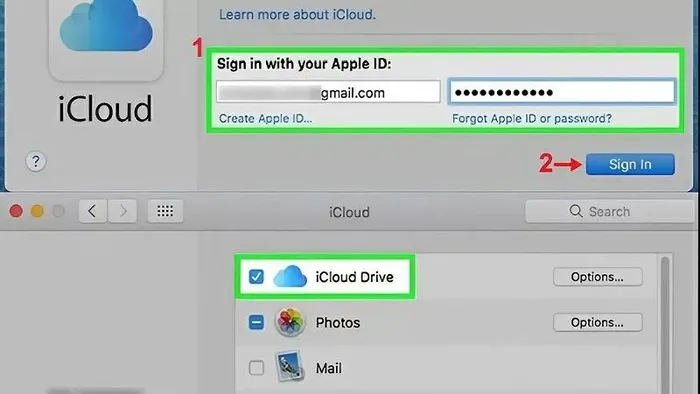700x394 pixels.
Task: Click the Search field in toolbar
Action: click(609, 211)
